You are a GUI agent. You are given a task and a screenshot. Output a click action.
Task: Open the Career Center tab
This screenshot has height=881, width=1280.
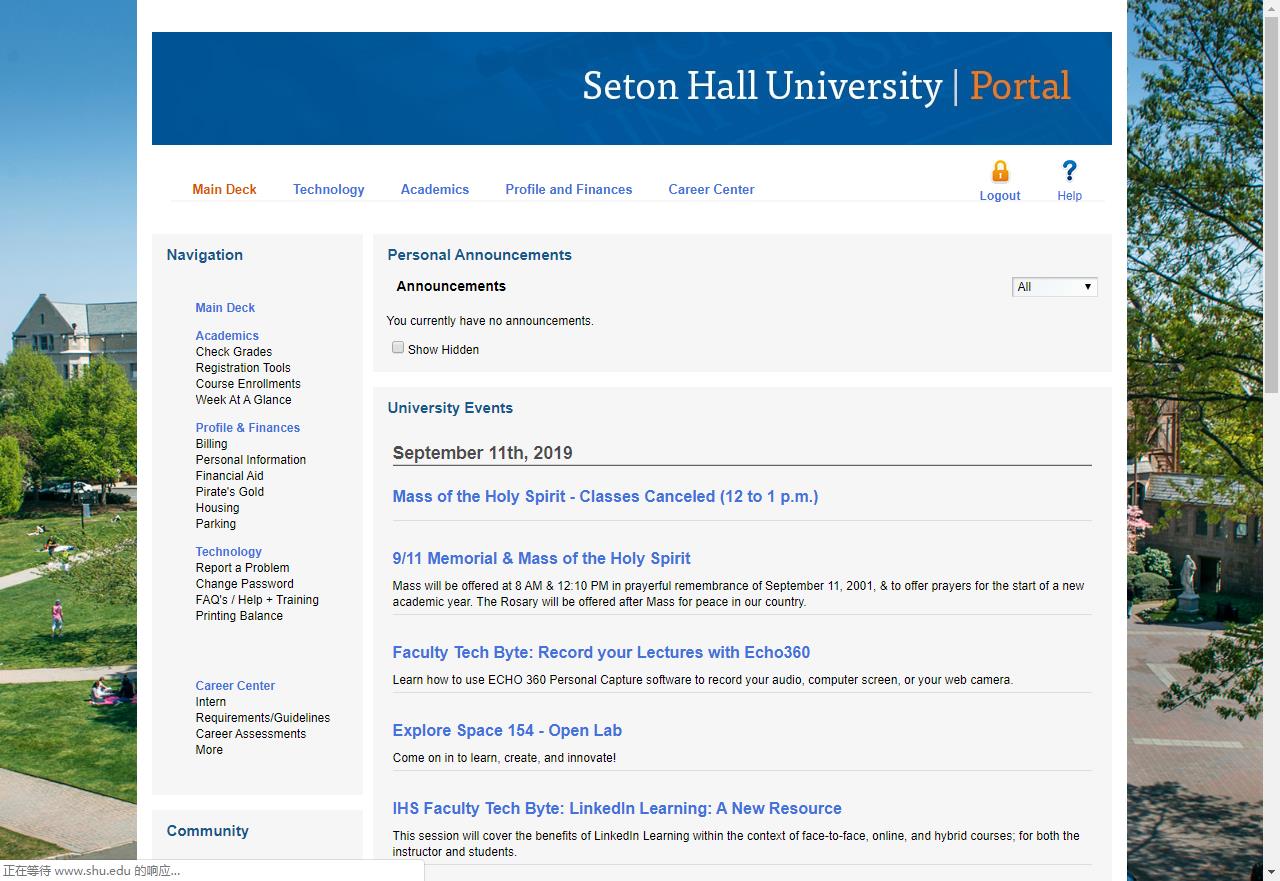711,189
